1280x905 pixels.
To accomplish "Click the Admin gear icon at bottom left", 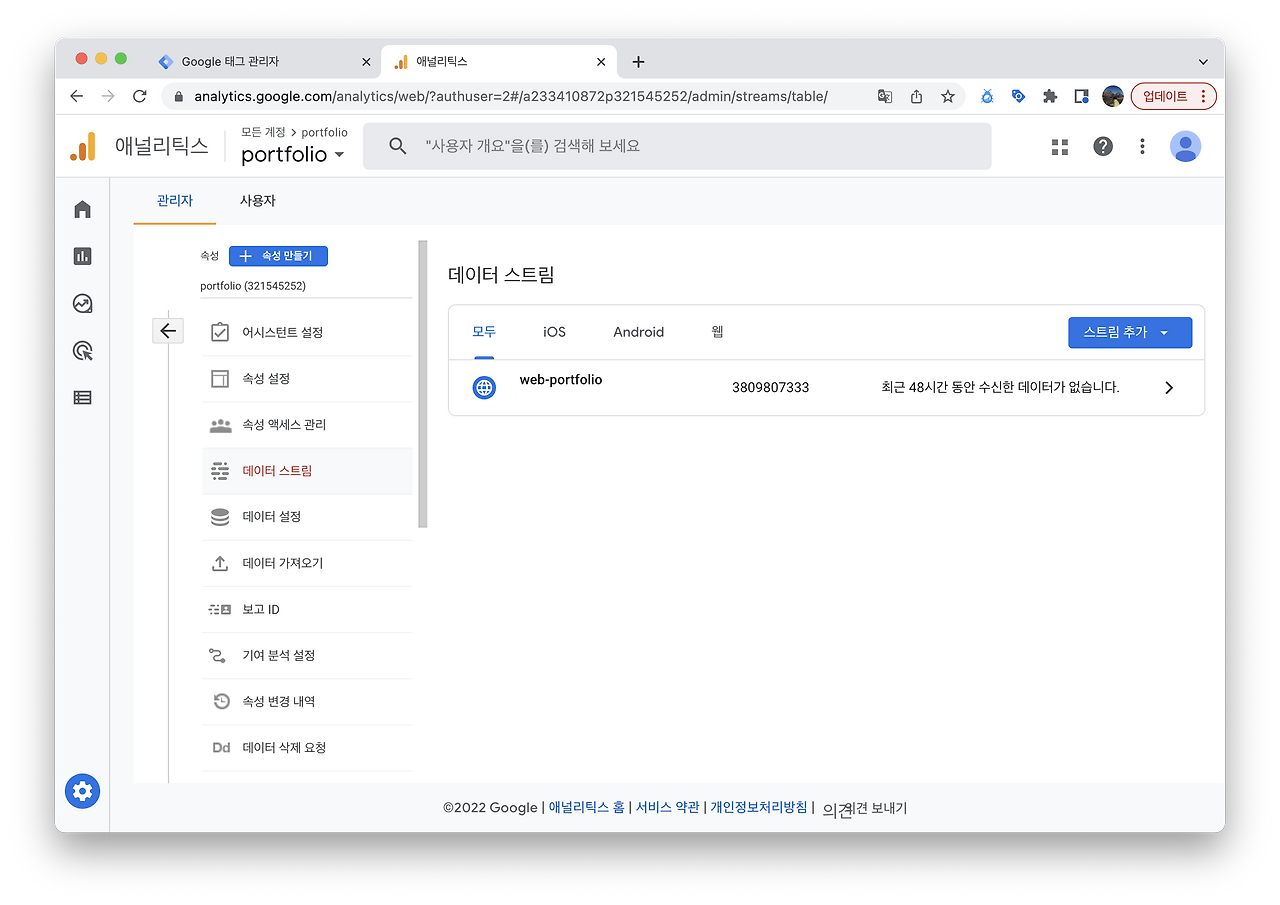I will click(82, 792).
